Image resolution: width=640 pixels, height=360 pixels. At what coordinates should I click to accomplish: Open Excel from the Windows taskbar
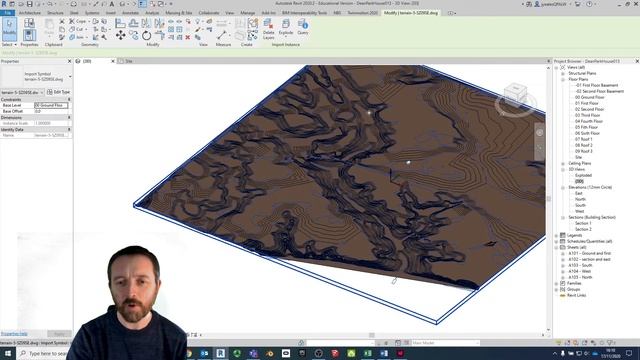click(x=367, y=353)
